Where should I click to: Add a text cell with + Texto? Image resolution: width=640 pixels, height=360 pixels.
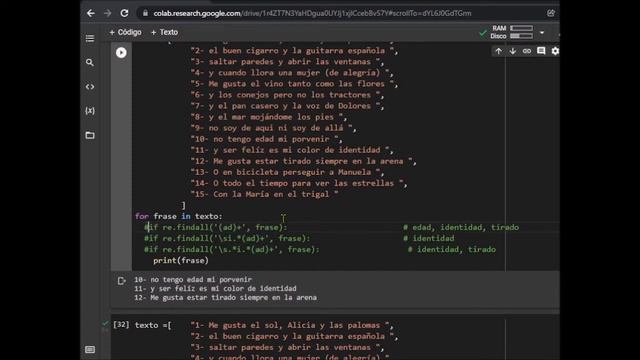pyautogui.click(x=164, y=32)
